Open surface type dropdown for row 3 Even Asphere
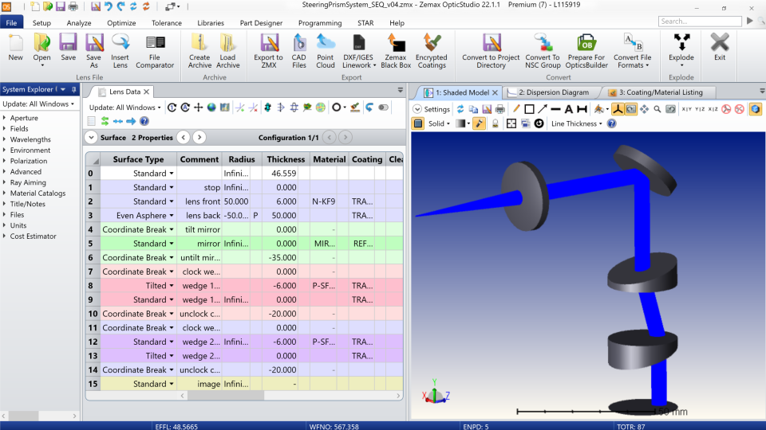 171,215
